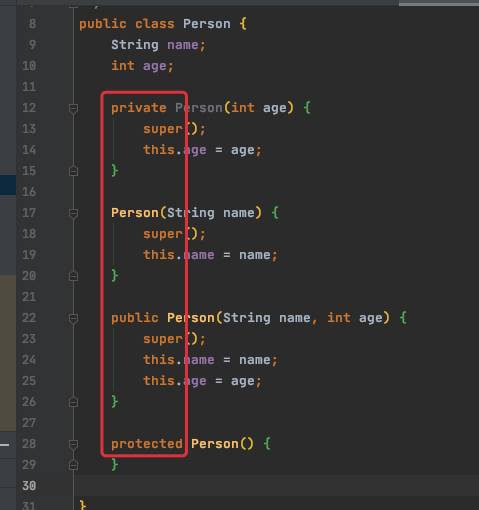Viewport: 479px width, 510px height.
Task: Click 'this.age = age;' on line 25
Action: tap(202, 381)
